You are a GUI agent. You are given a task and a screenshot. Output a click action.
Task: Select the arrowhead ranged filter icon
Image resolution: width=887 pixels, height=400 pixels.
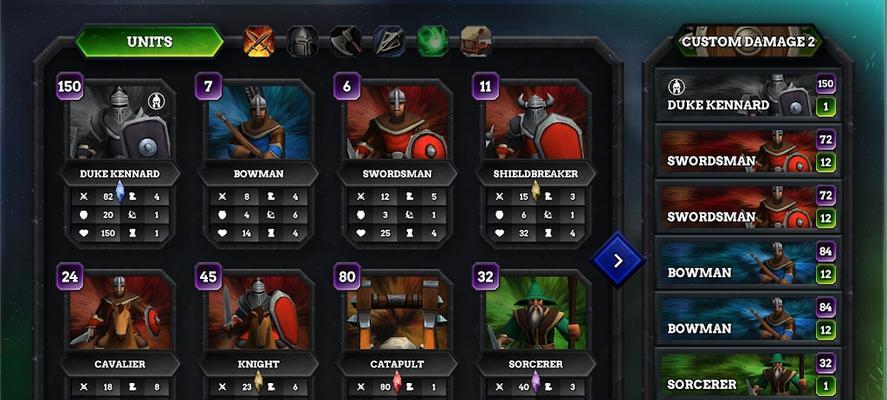tap(389, 41)
